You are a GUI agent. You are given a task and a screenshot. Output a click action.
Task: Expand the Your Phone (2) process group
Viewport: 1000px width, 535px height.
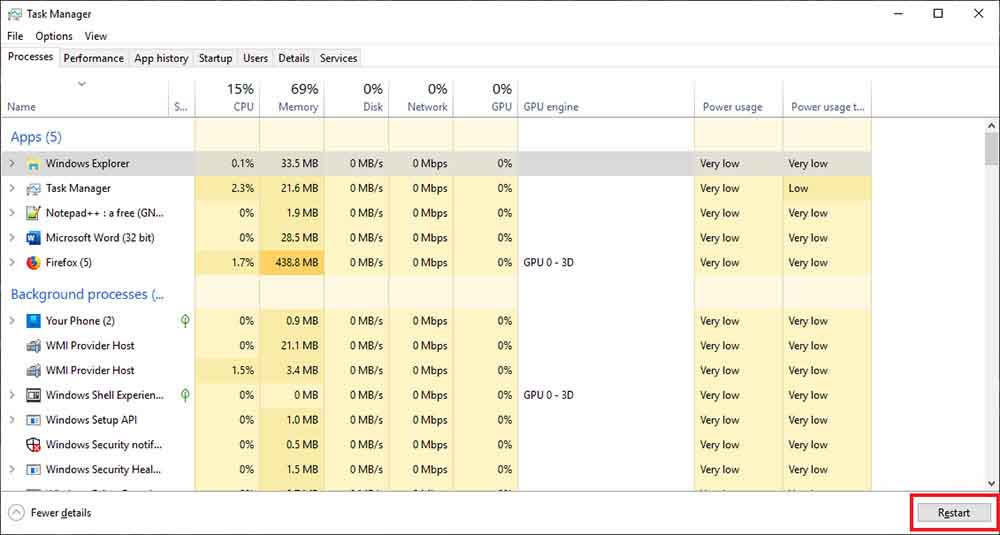pos(11,321)
